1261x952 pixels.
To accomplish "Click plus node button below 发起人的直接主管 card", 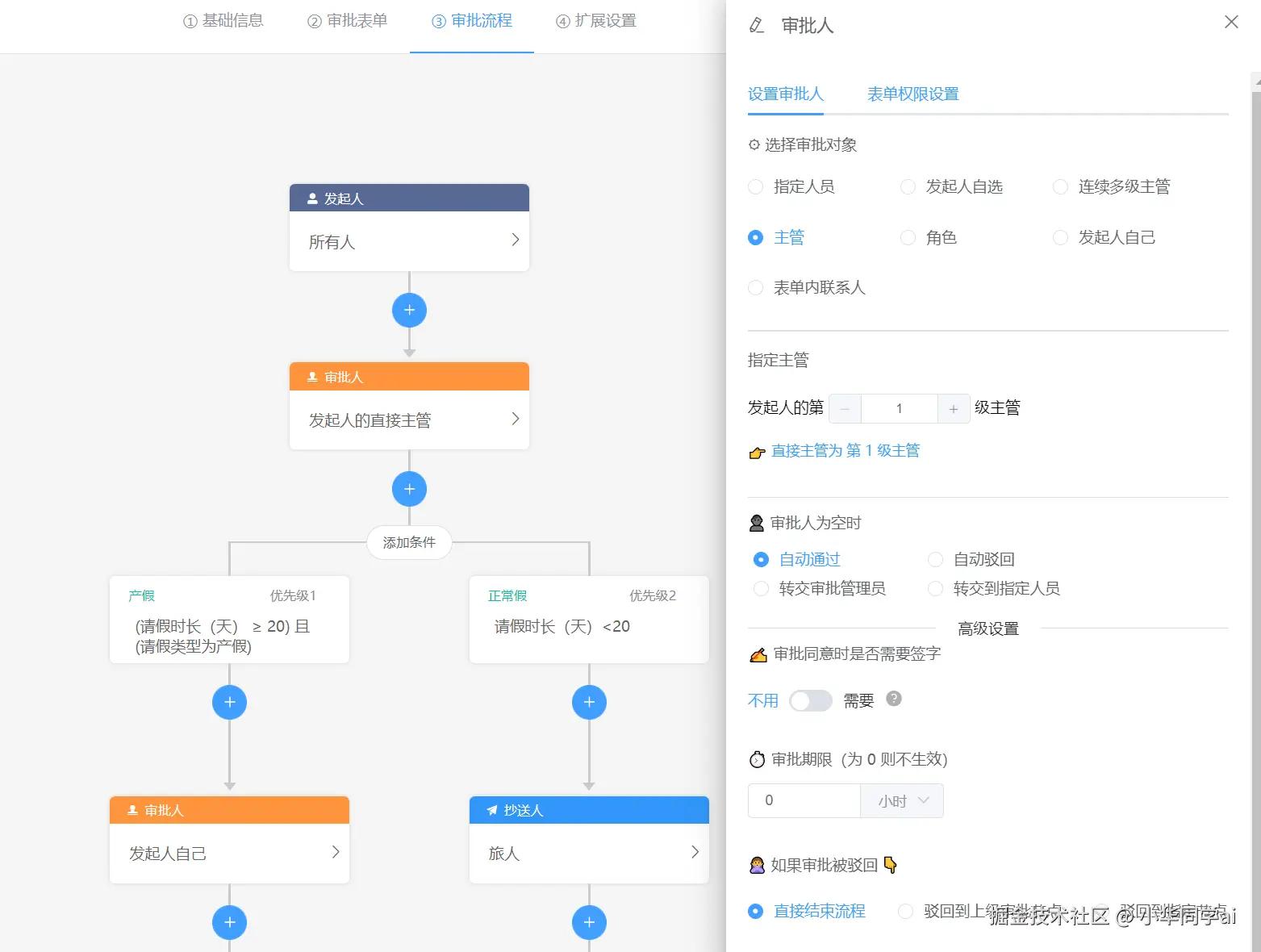I will tap(409, 489).
